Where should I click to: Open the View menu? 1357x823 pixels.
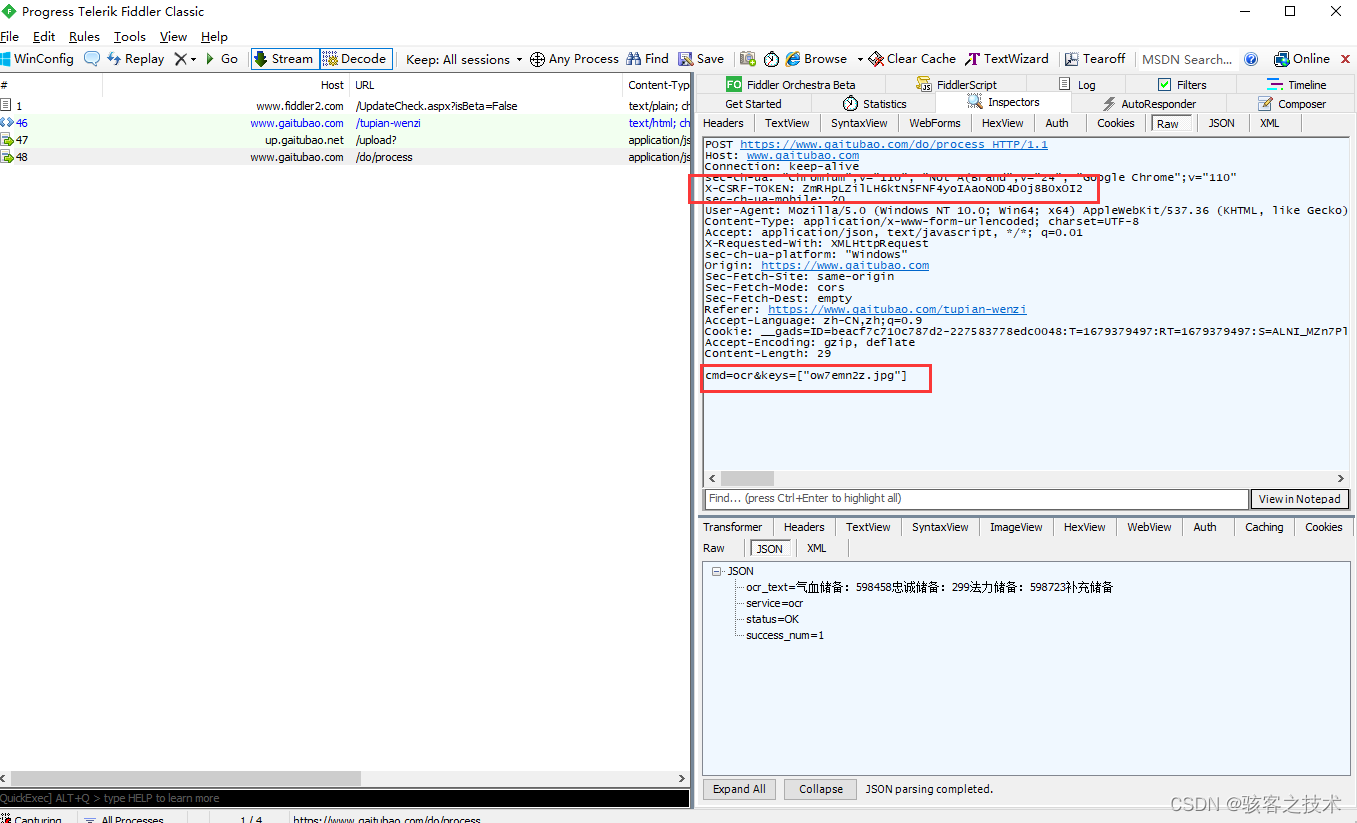coord(173,36)
